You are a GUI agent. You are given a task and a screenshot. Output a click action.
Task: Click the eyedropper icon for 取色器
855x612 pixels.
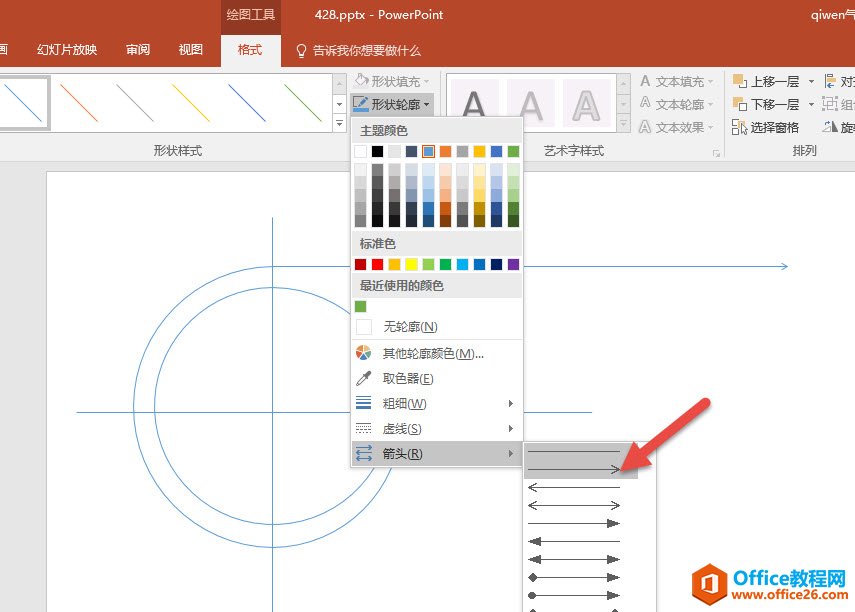(x=364, y=378)
